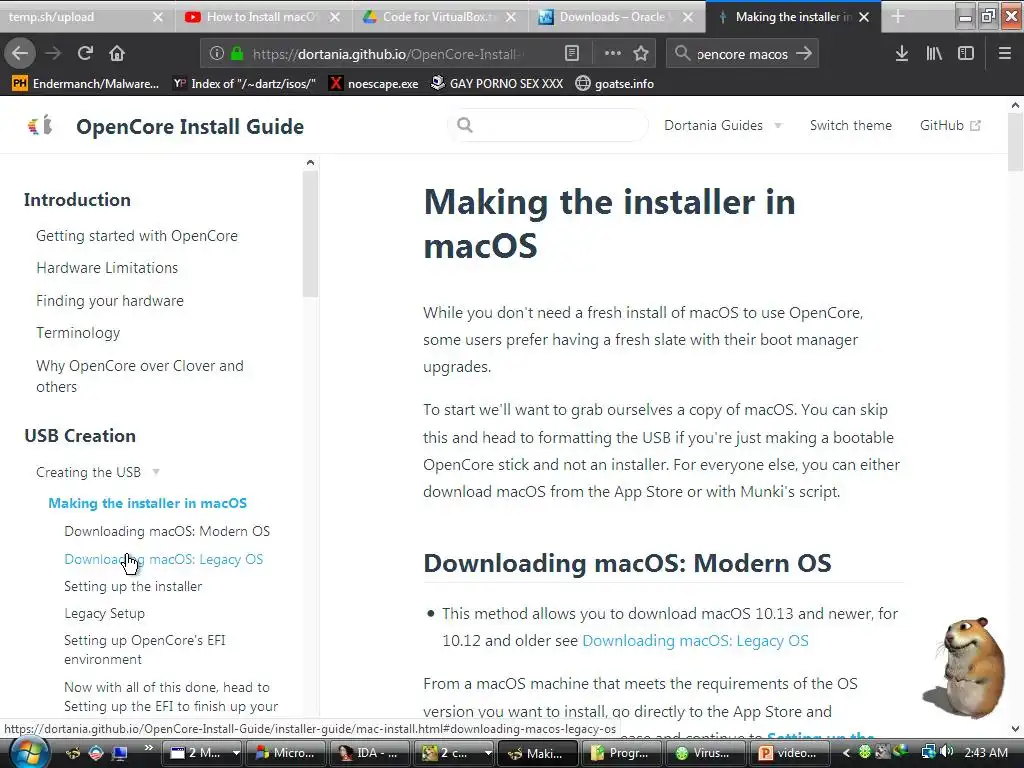Open the goatse.info bookmark
The height and width of the screenshot is (768, 1024).
pyautogui.click(x=615, y=84)
